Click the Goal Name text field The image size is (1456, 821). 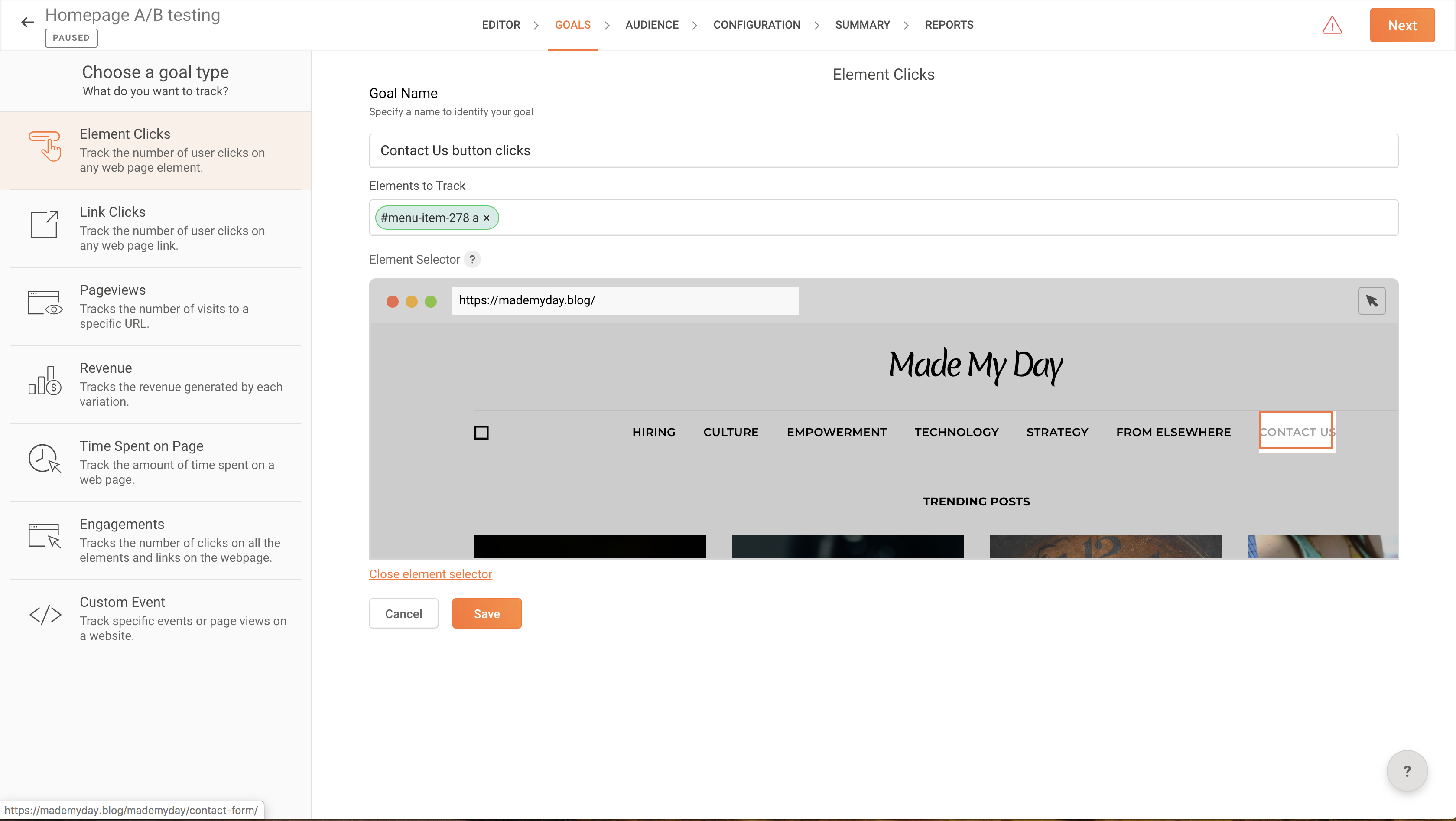[x=883, y=151]
